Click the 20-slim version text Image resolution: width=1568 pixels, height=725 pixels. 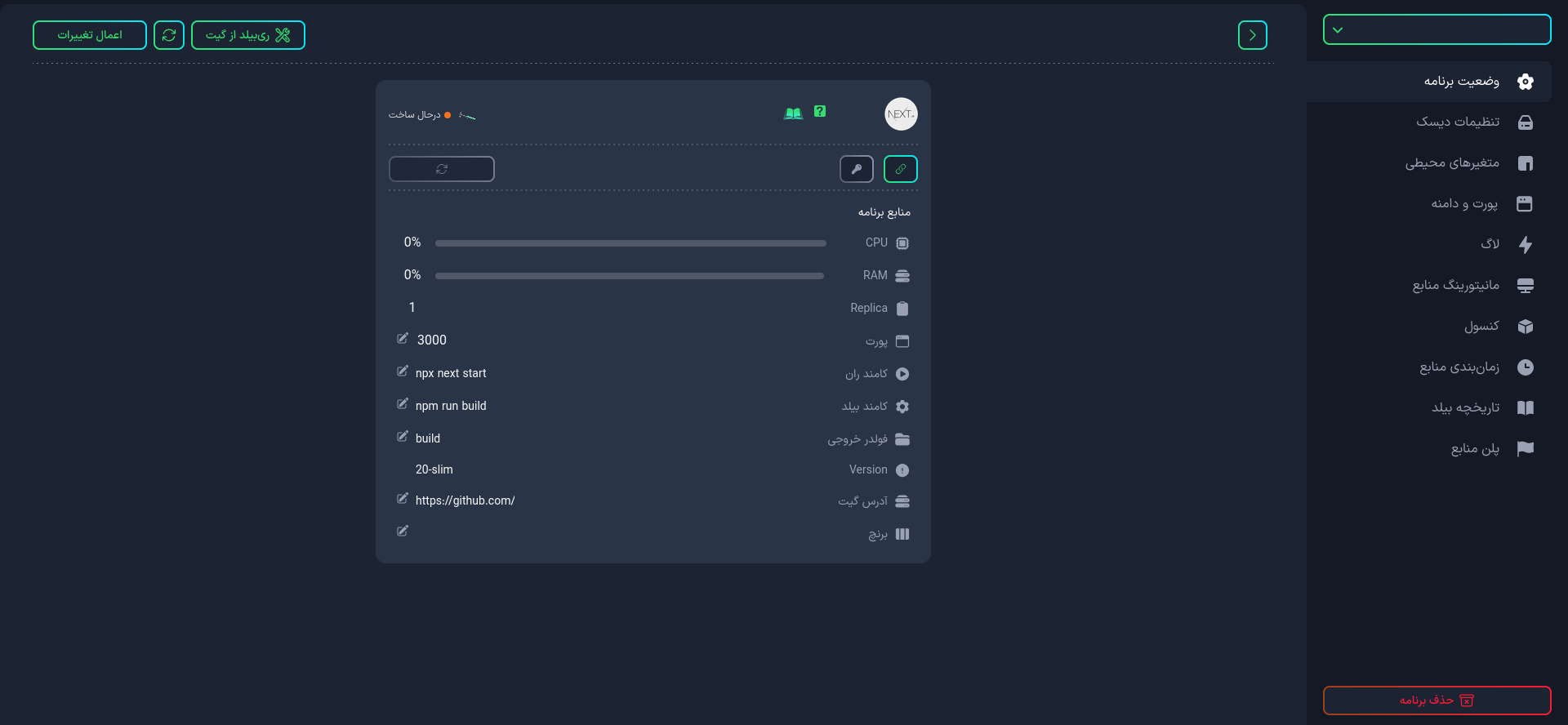(x=434, y=469)
